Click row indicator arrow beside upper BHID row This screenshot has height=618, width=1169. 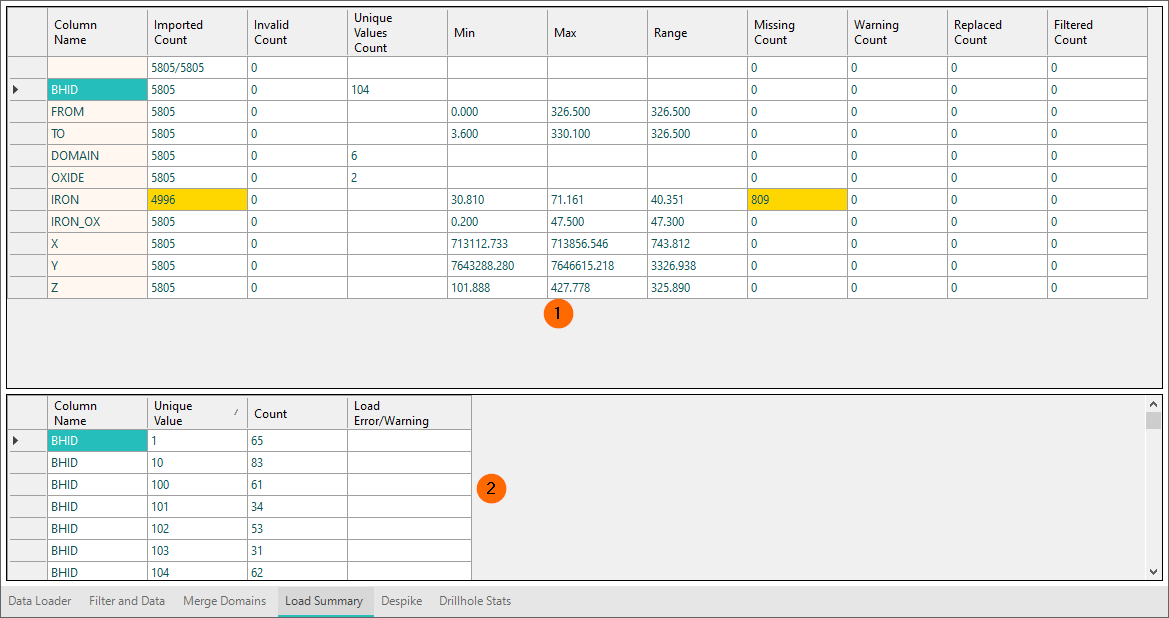pos(16,90)
